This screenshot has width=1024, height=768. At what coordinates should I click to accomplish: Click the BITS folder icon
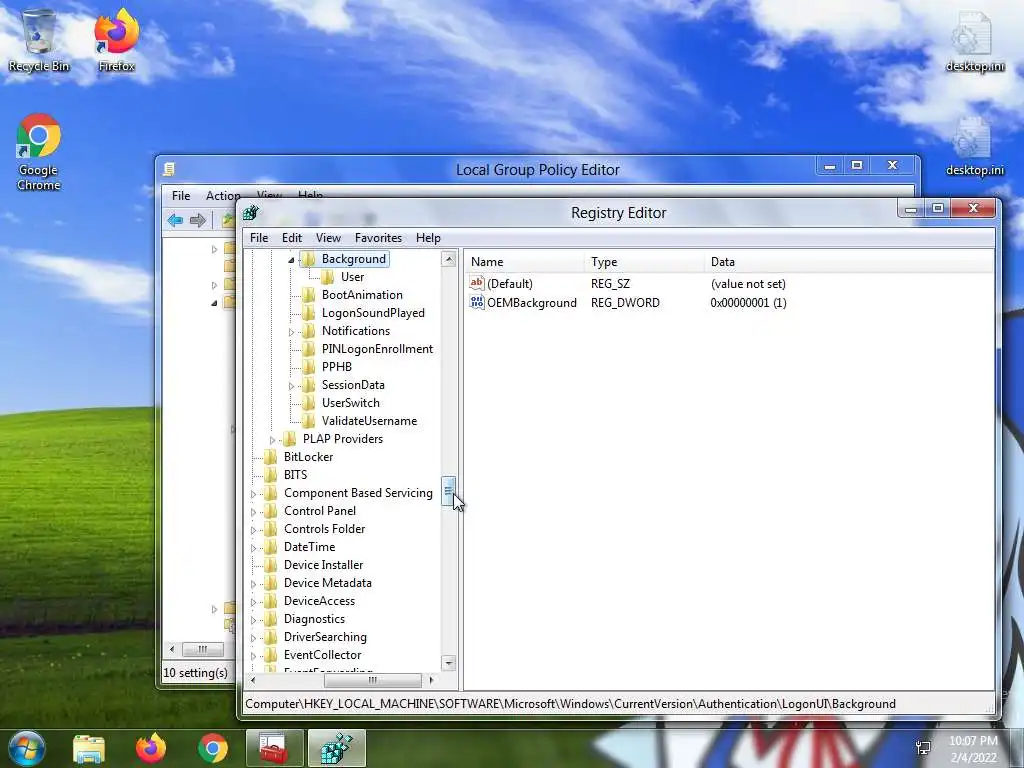pyautogui.click(x=270, y=475)
